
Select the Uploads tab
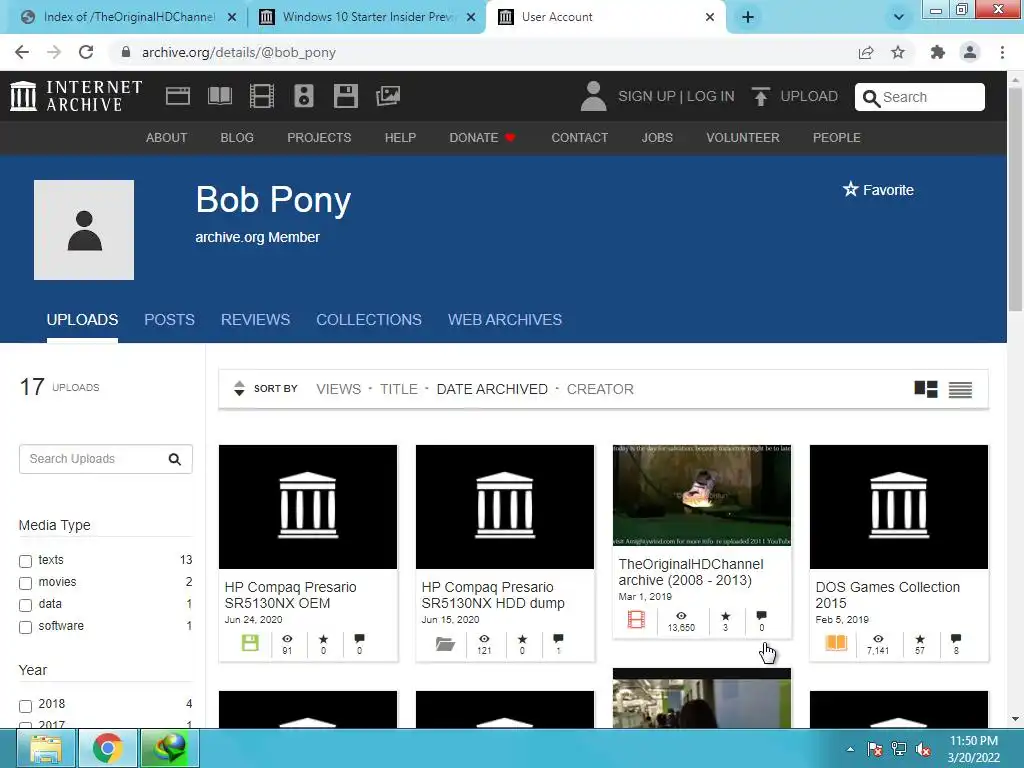(82, 319)
